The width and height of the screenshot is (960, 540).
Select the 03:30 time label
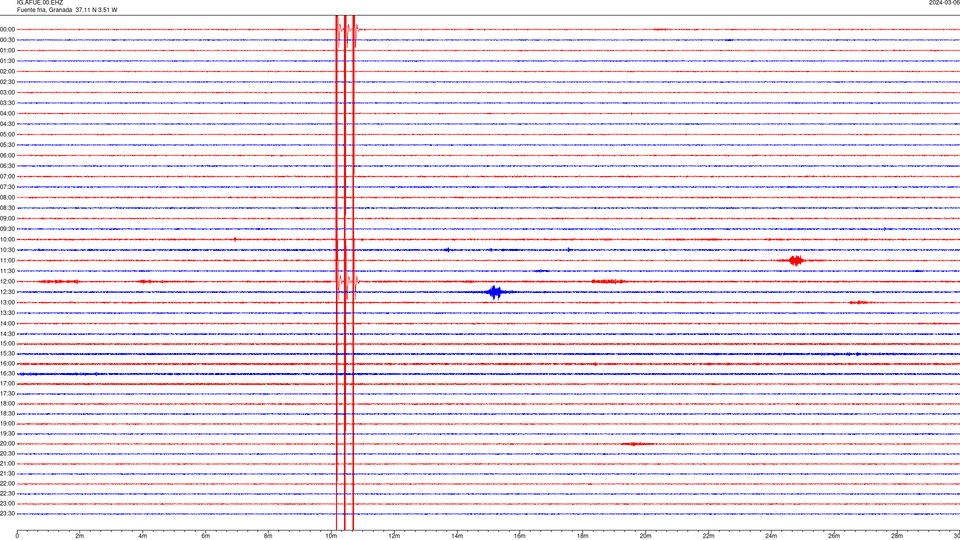click(7, 103)
